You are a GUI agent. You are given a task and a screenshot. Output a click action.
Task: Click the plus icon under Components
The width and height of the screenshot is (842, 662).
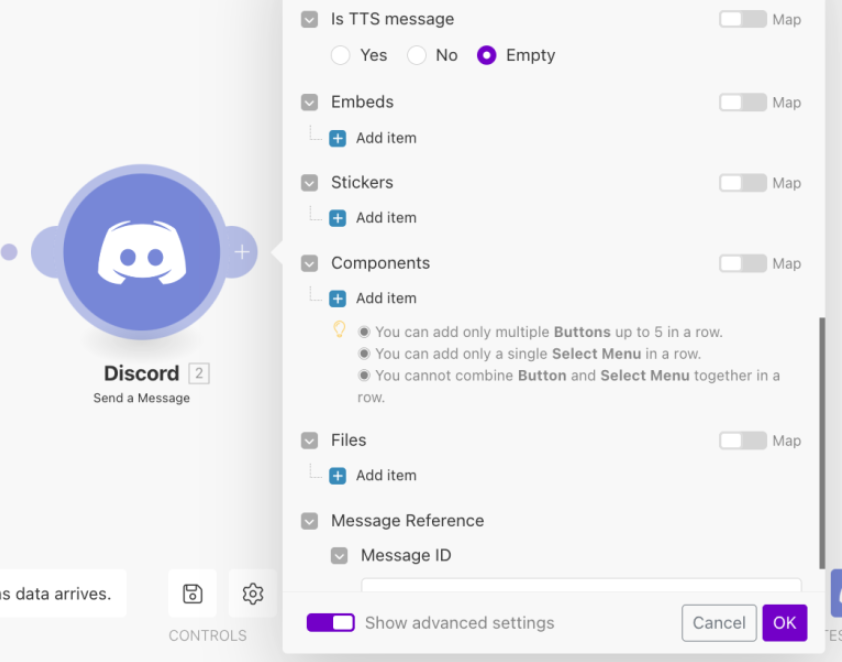coord(338,299)
